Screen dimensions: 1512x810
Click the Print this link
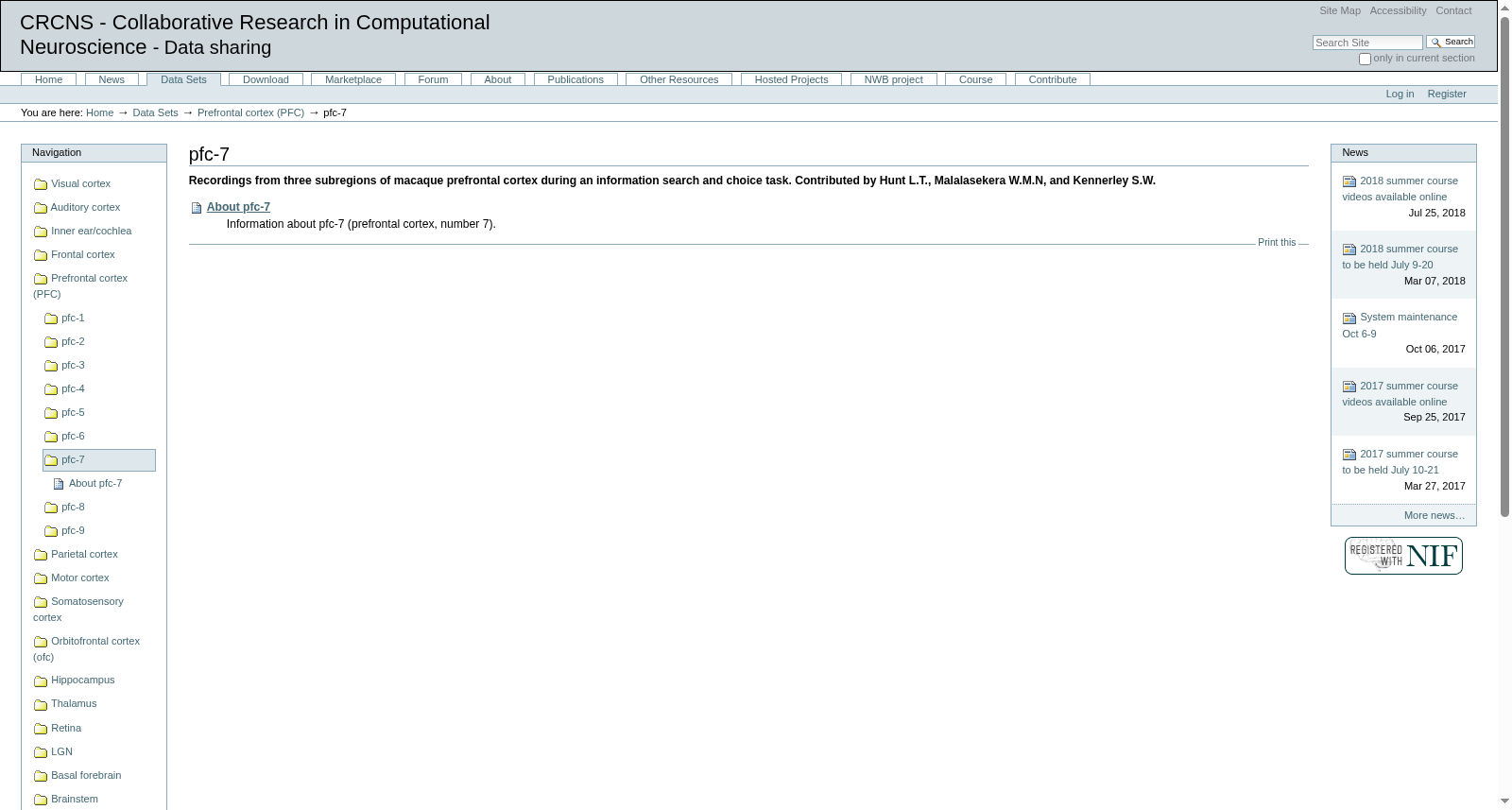(1277, 242)
